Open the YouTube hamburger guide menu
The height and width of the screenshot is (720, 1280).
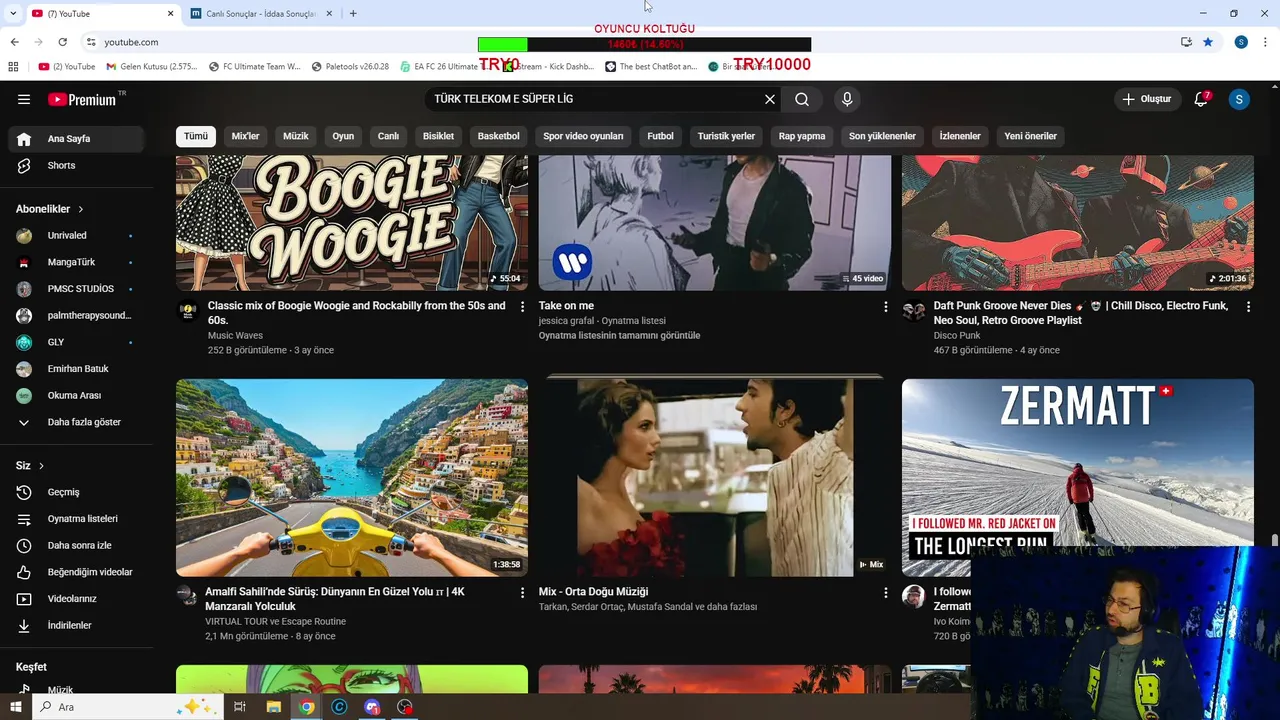pos(24,99)
